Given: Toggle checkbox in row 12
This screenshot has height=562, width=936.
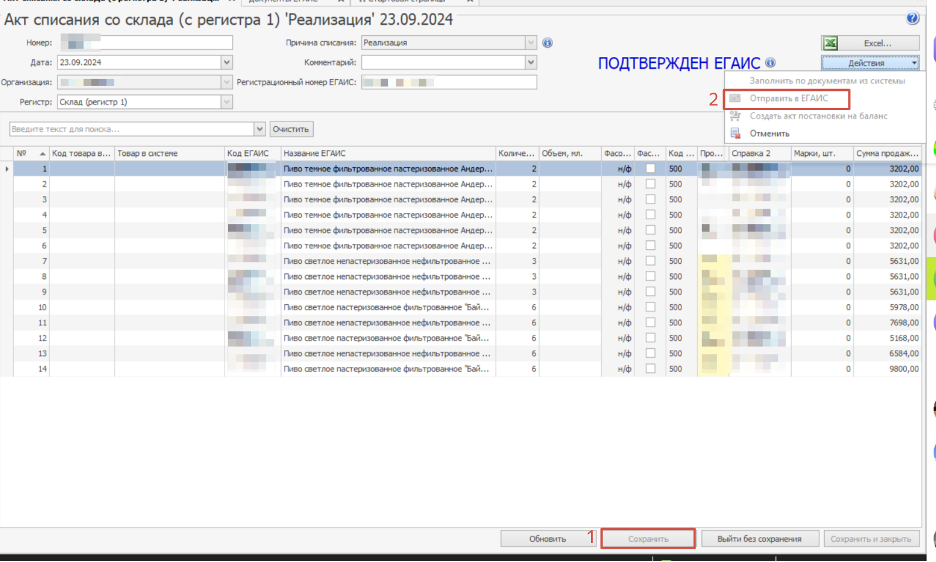Looking at the screenshot, I should [650, 338].
